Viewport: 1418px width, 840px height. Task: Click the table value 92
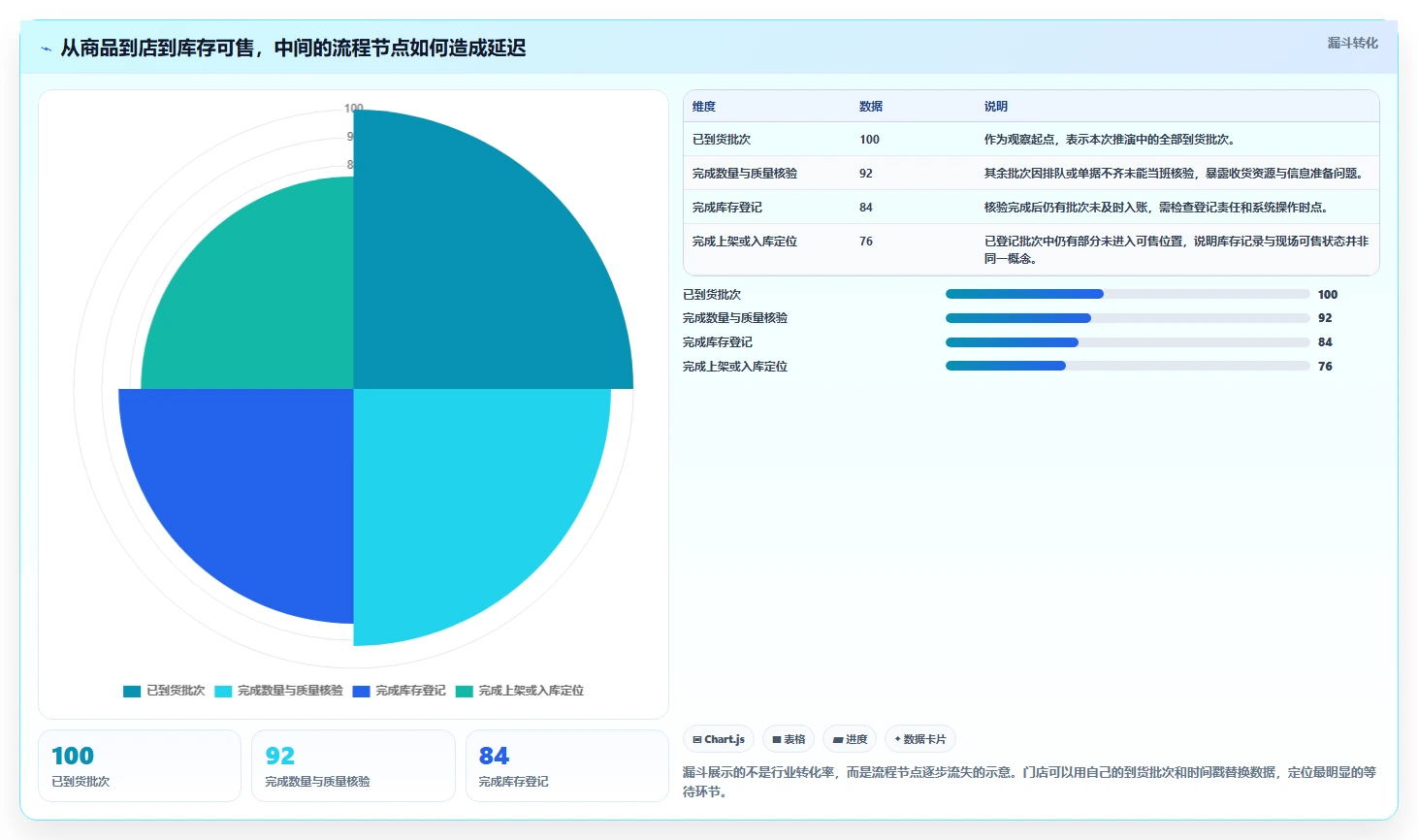click(866, 174)
